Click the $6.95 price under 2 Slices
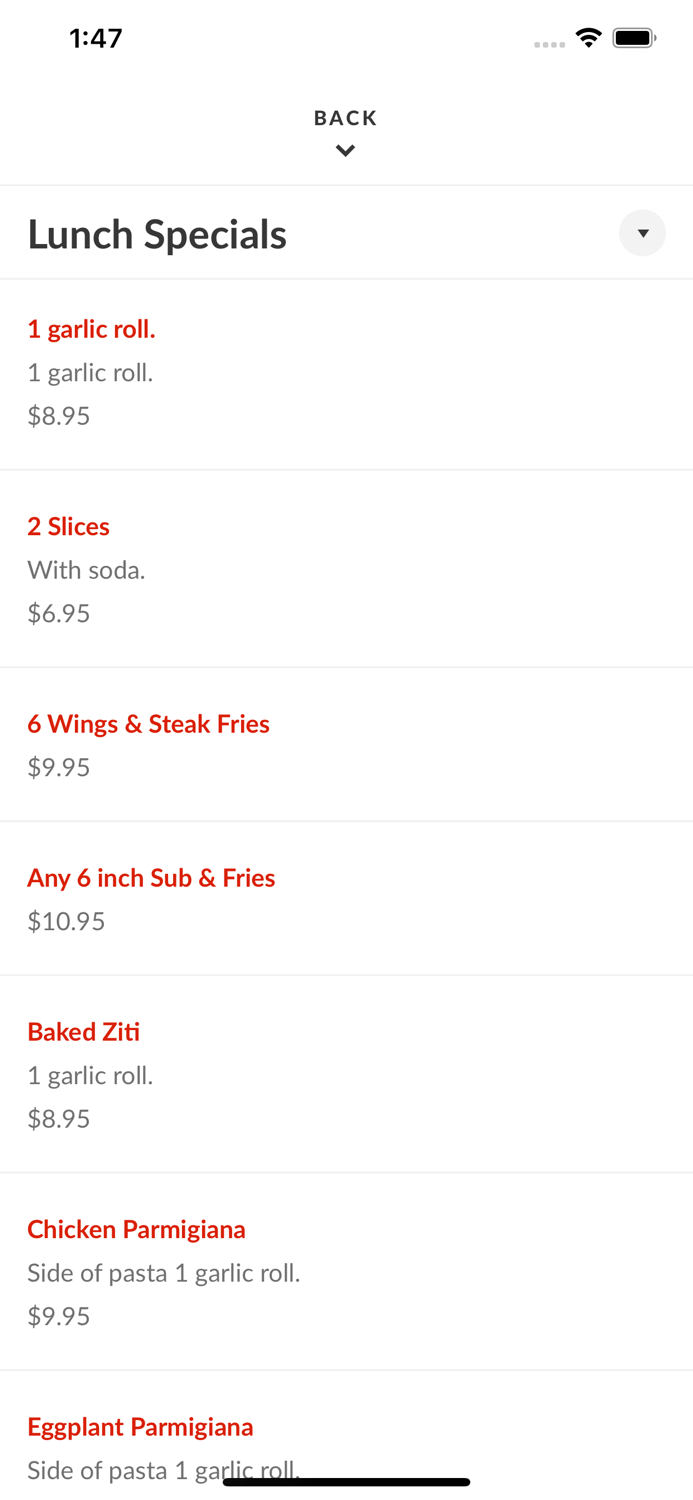This screenshot has width=693, height=1500. coord(59,613)
